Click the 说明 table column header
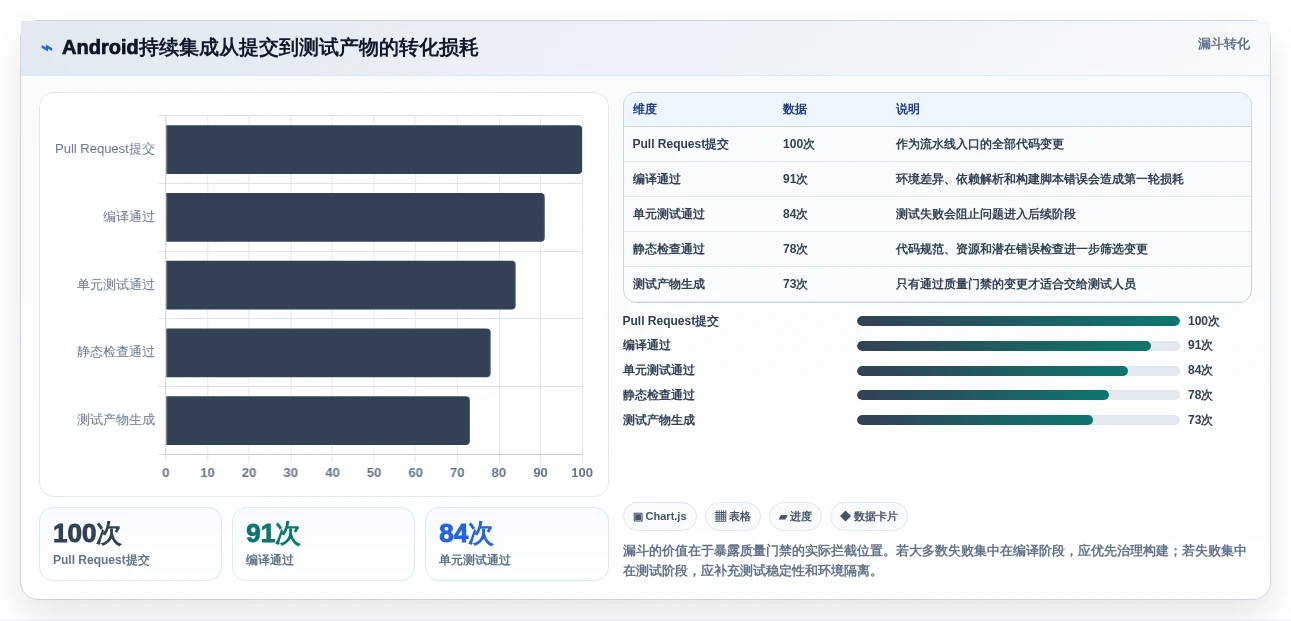Viewport: 1291px width, 621px height. click(x=908, y=110)
